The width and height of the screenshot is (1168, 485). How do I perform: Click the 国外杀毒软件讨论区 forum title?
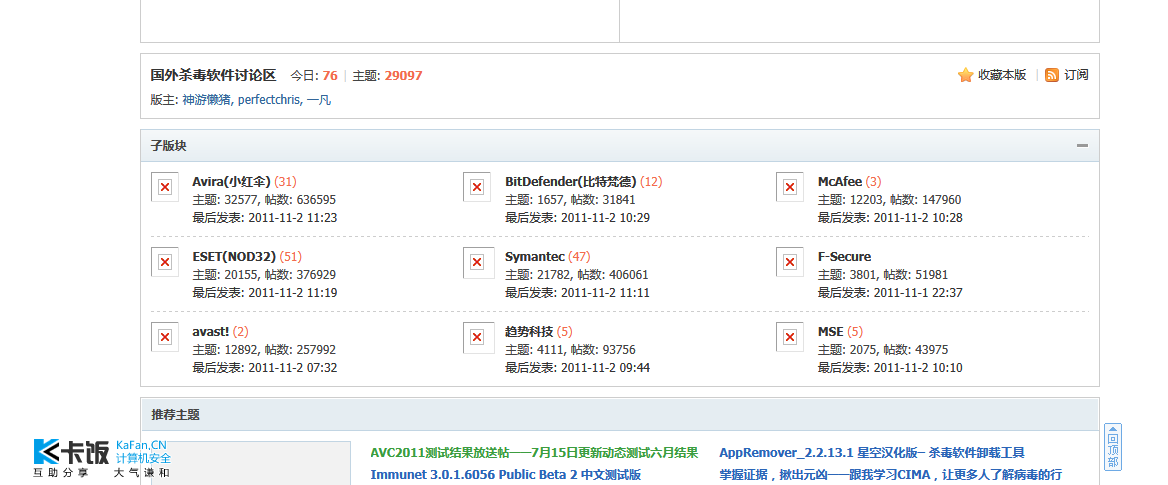[213, 75]
